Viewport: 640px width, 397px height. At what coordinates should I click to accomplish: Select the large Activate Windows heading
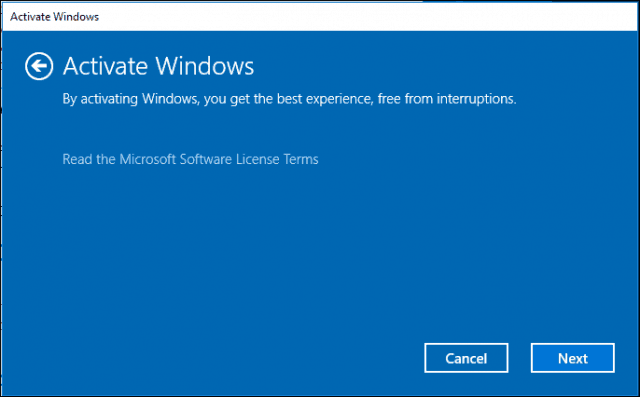click(x=158, y=66)
